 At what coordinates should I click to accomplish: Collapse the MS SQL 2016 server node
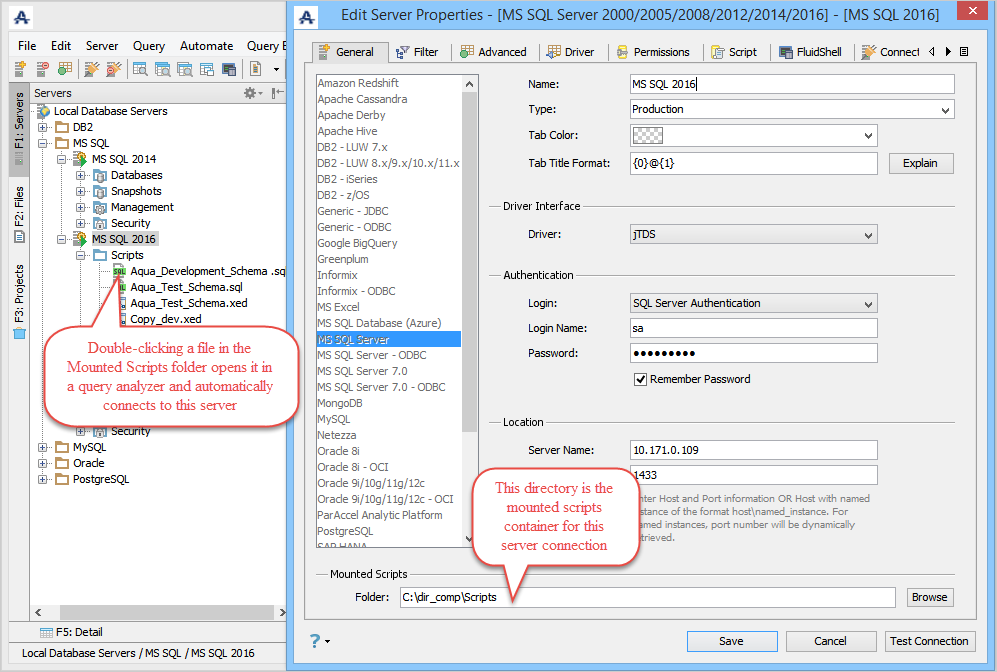point(62,239)
